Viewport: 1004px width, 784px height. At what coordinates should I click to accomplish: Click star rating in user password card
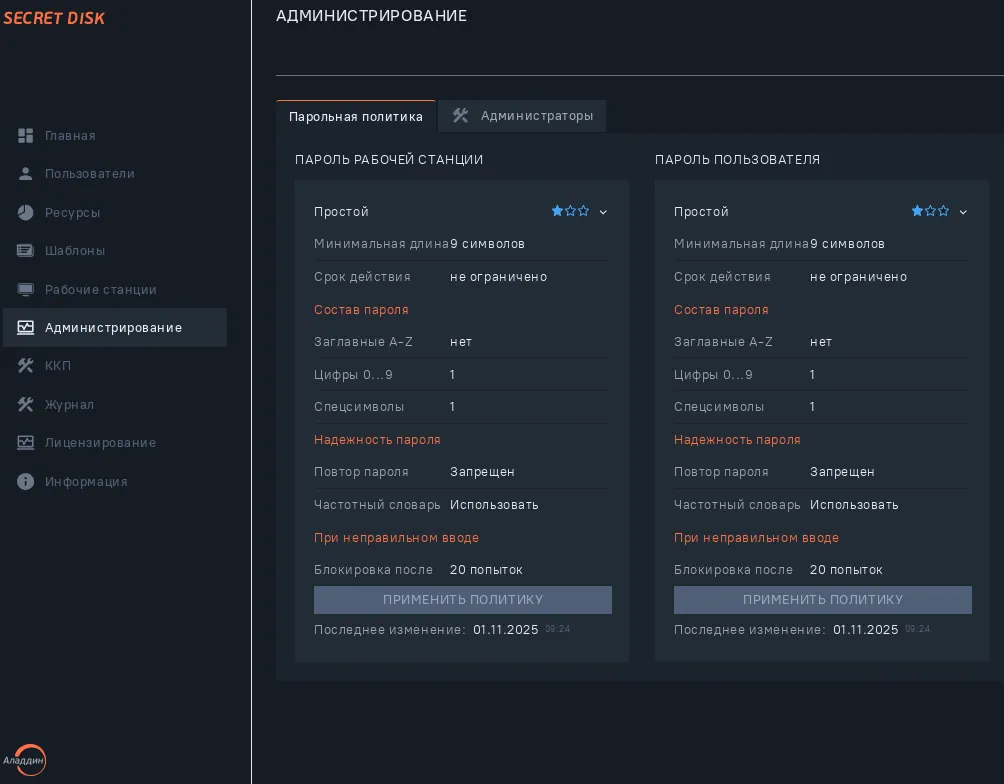[x=930, y=211]
